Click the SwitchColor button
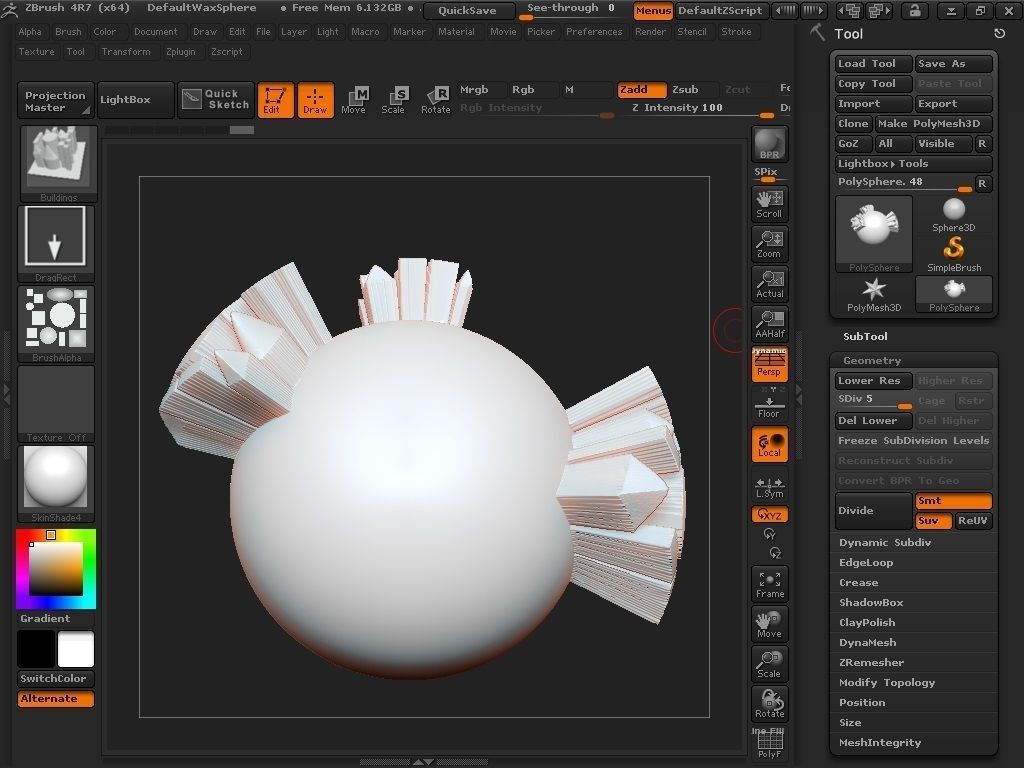Image resolution: width=1024 pixels, height=768 pixels. 56,679
